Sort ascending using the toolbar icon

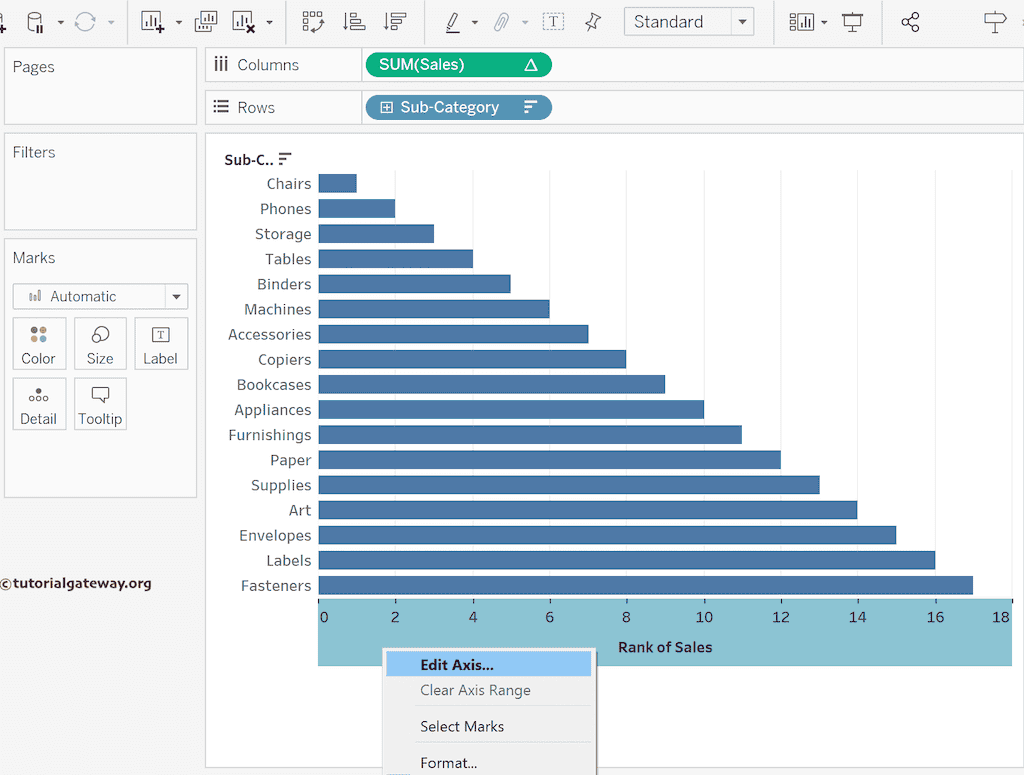point(353,22)
